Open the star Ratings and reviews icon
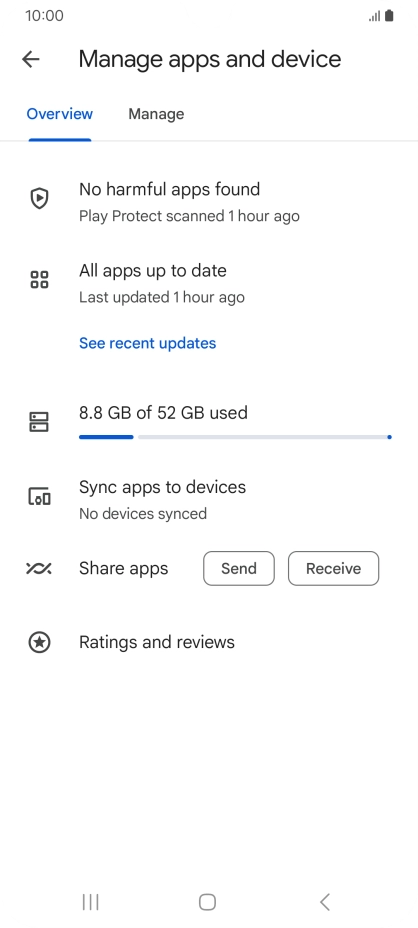Viewport: 418px width, 928px height. 39,642
